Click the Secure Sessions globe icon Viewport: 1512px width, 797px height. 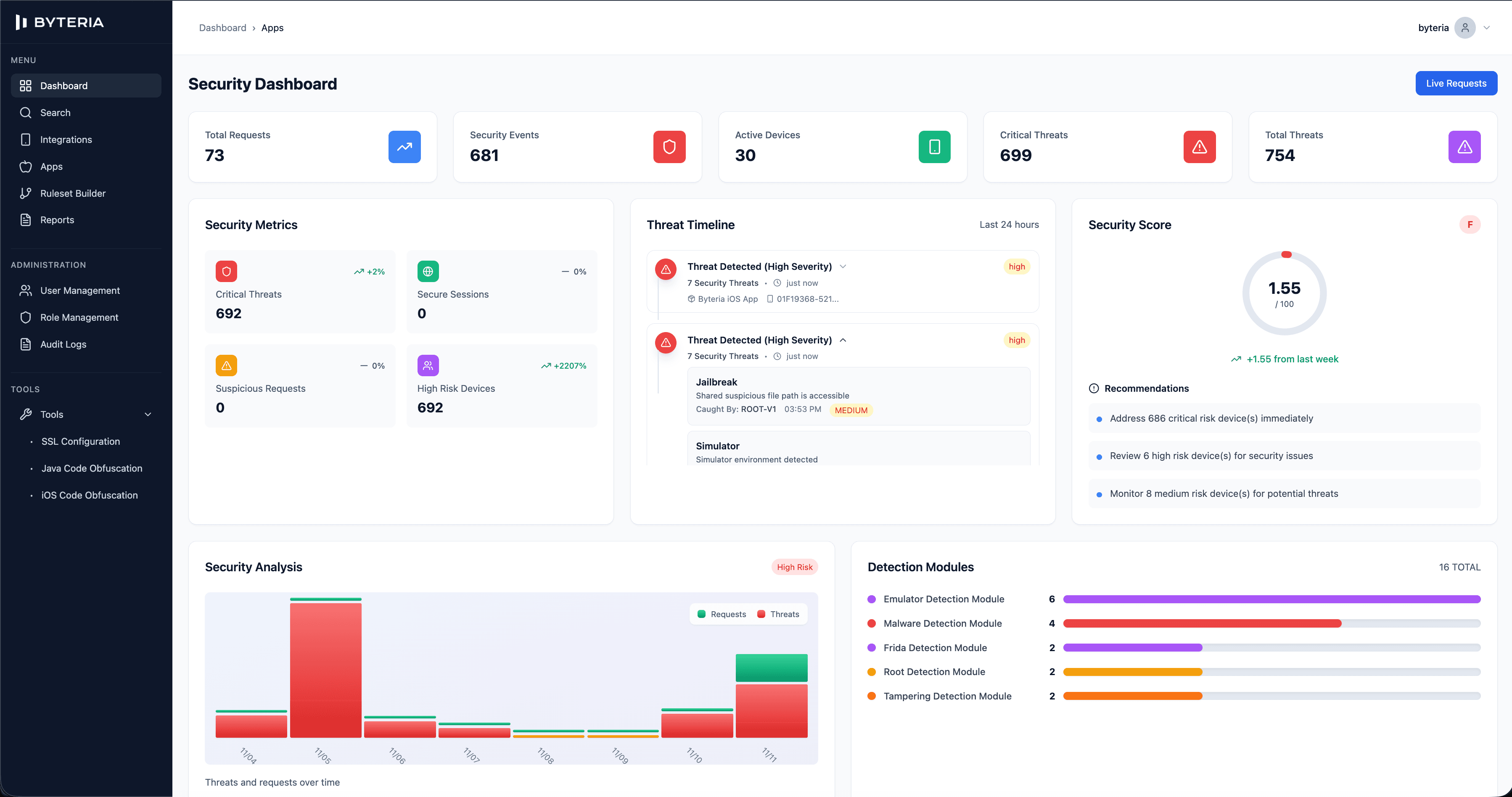pos(428,271)
